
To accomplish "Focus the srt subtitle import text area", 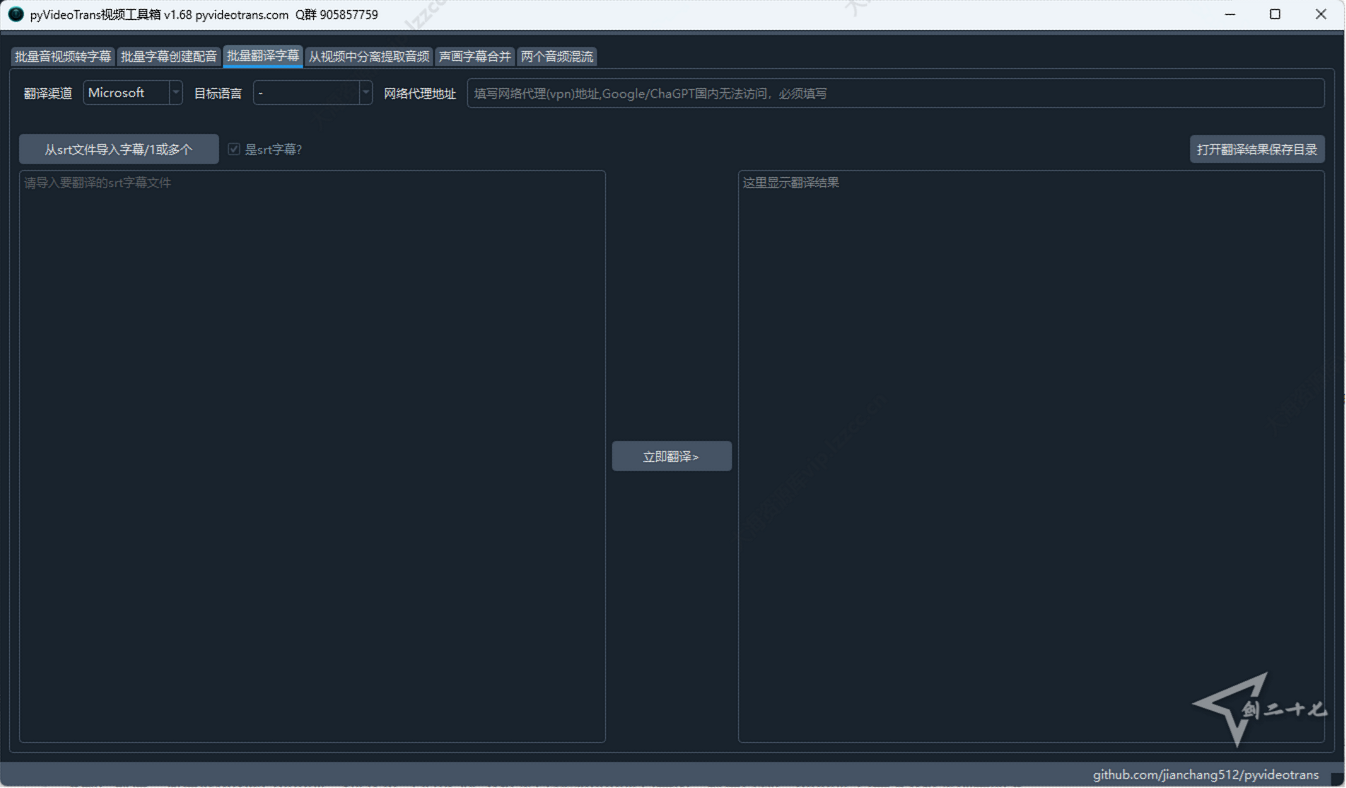I will pos(312,456).
